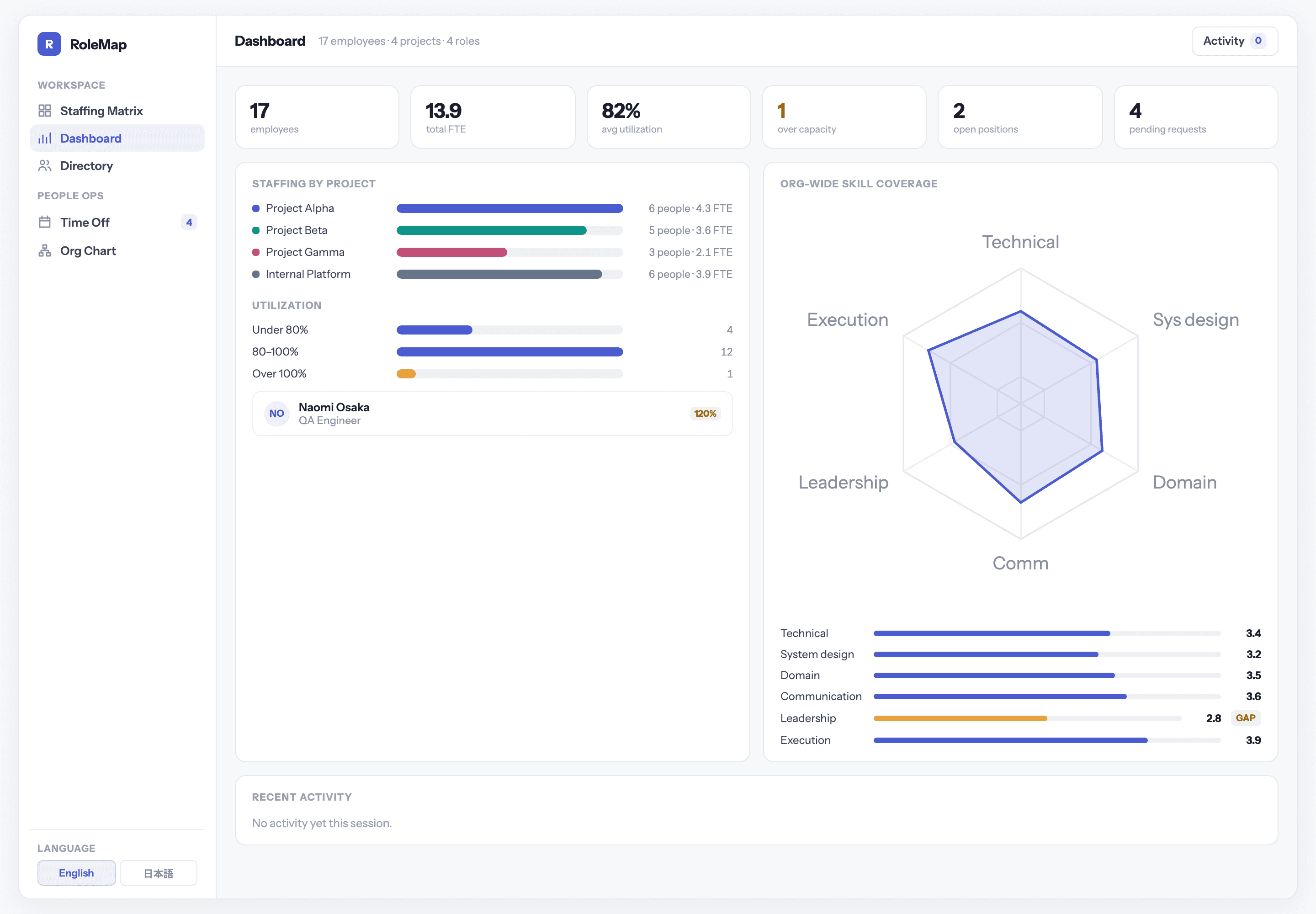
Task: Click the Execution score 3.9
Action: 1253,740
